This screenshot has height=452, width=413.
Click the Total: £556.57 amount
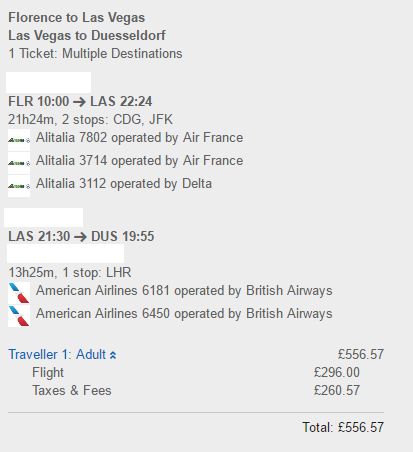(x=343, y=427)
